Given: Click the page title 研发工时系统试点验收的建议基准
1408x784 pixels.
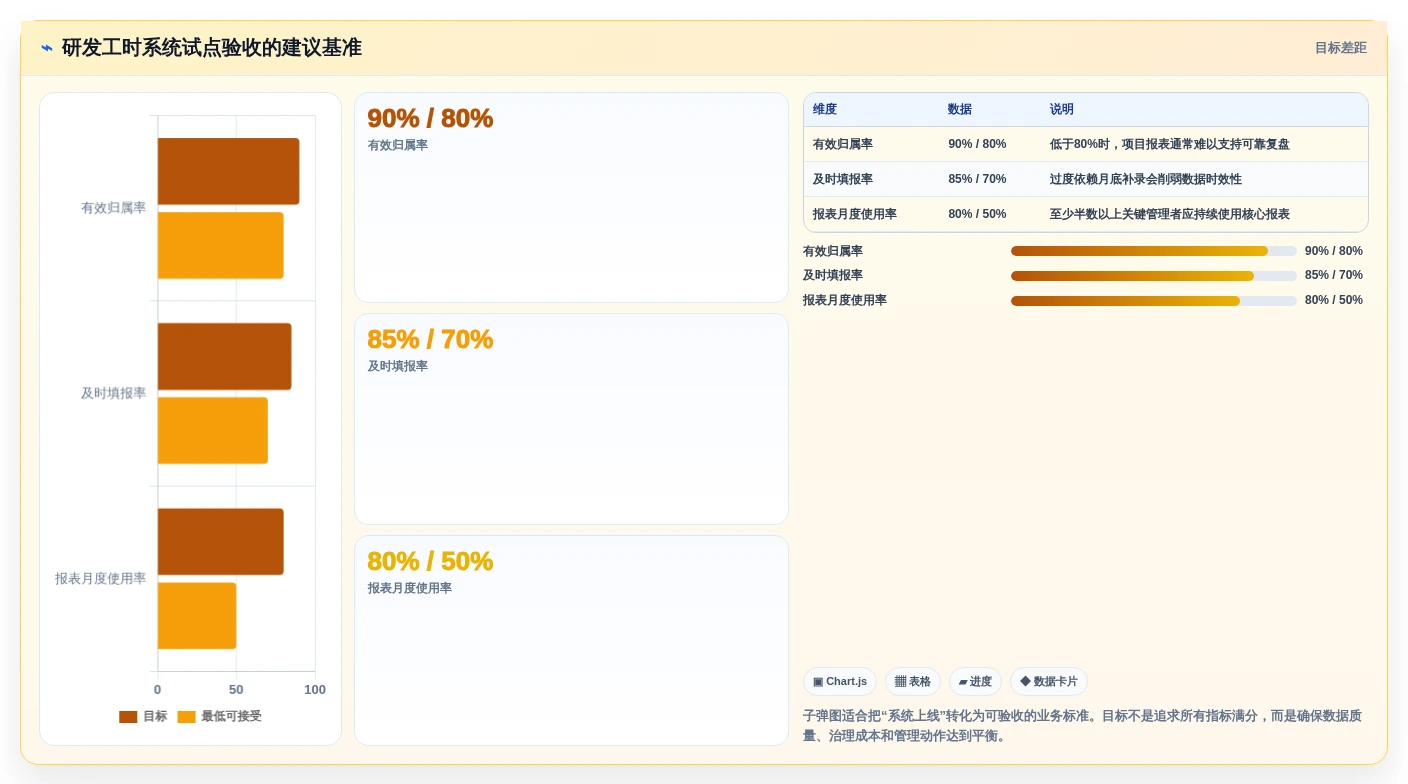Looking at the screenshot, I should (x=212, y=48).
